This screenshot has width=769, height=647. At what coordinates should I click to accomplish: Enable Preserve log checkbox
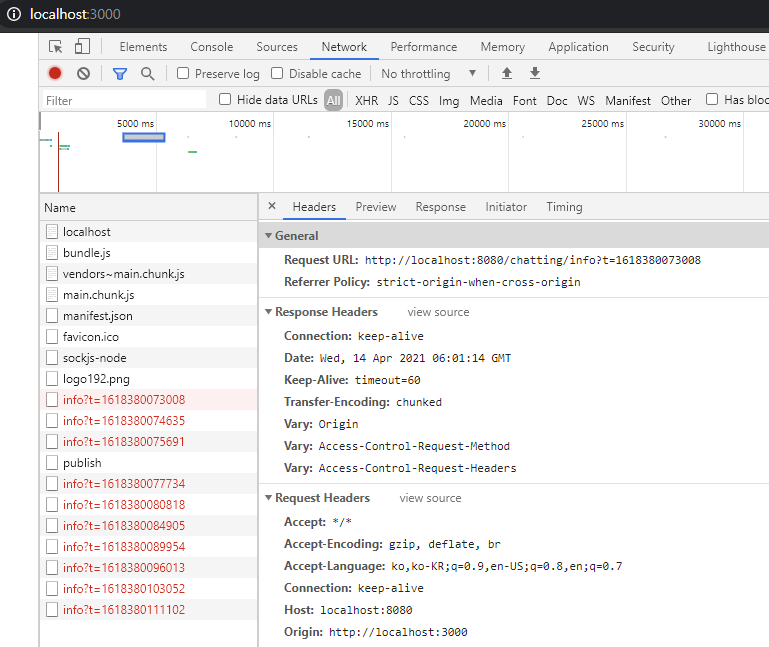coord(183,73)
